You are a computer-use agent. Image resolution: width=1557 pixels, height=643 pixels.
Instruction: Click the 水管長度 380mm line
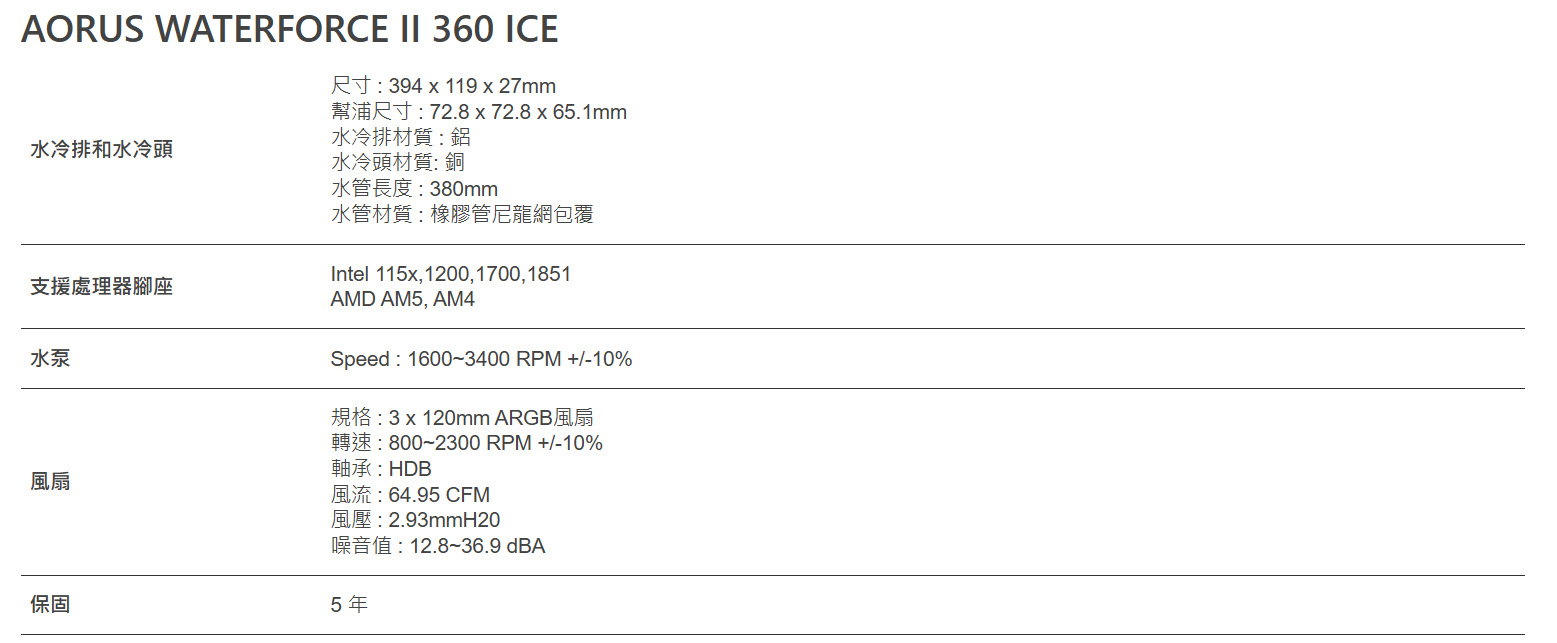click(x=414, y=189)
